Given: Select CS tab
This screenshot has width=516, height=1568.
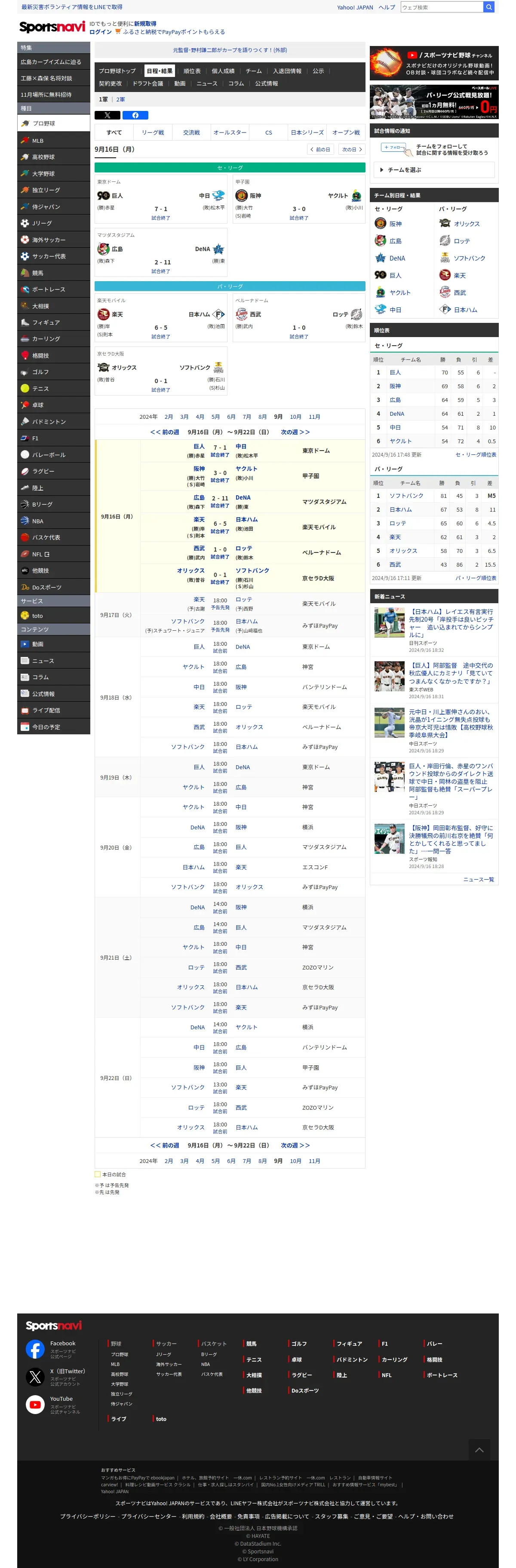Looking at the screenshot, I should (269, 132).
